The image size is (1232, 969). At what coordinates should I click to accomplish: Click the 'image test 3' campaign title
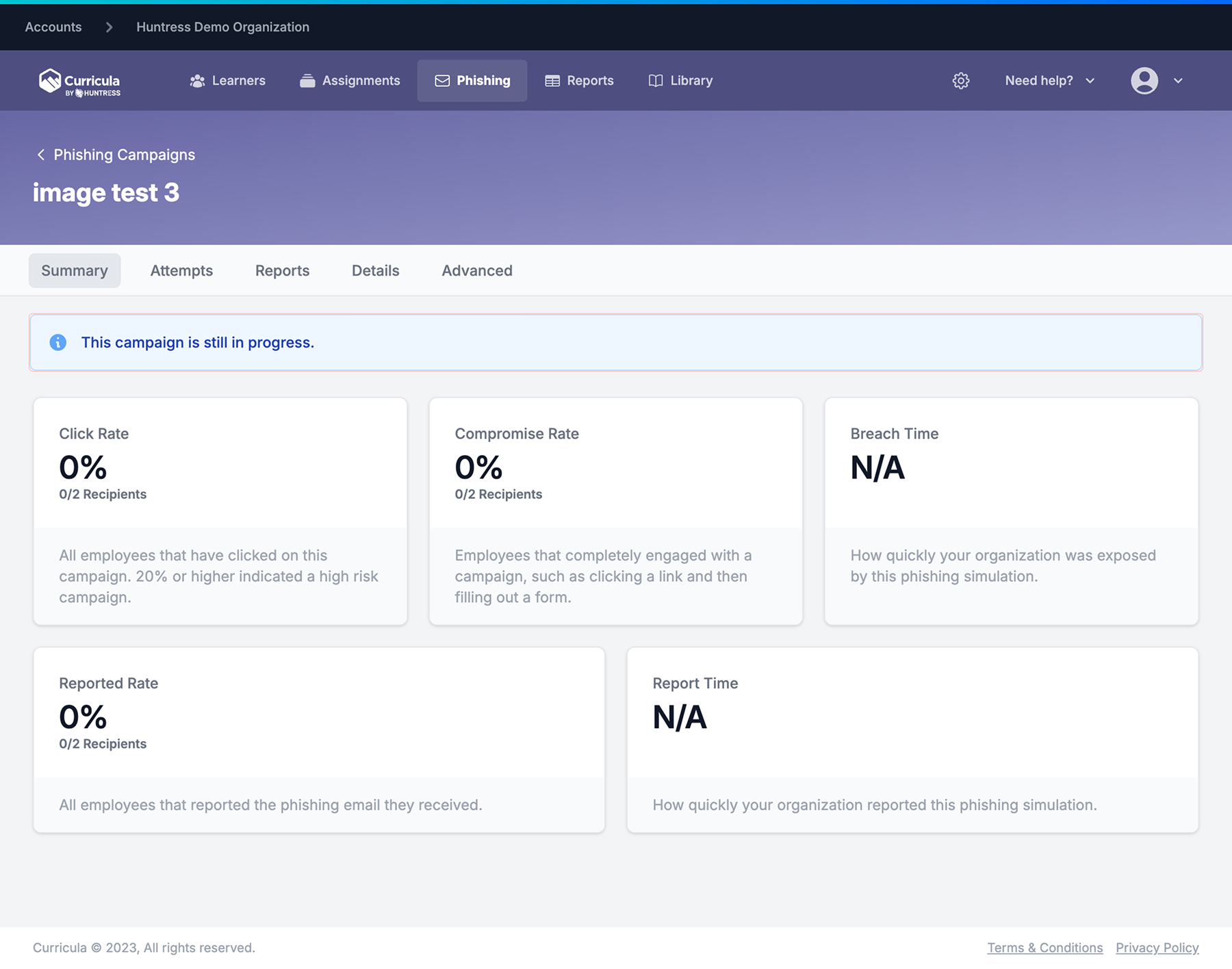click(106, 192)
